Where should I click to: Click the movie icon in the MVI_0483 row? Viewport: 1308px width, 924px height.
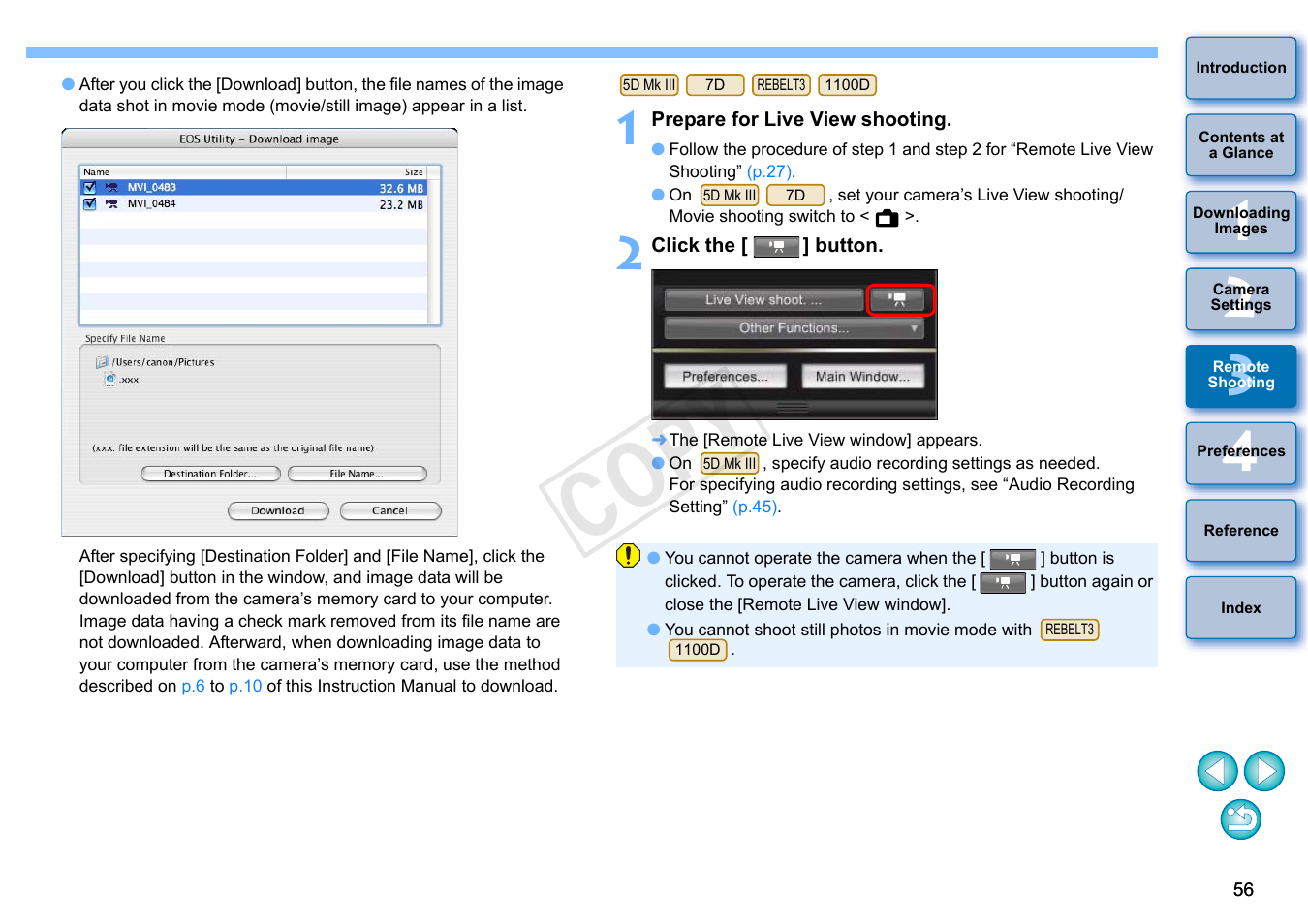pos(111,188)
